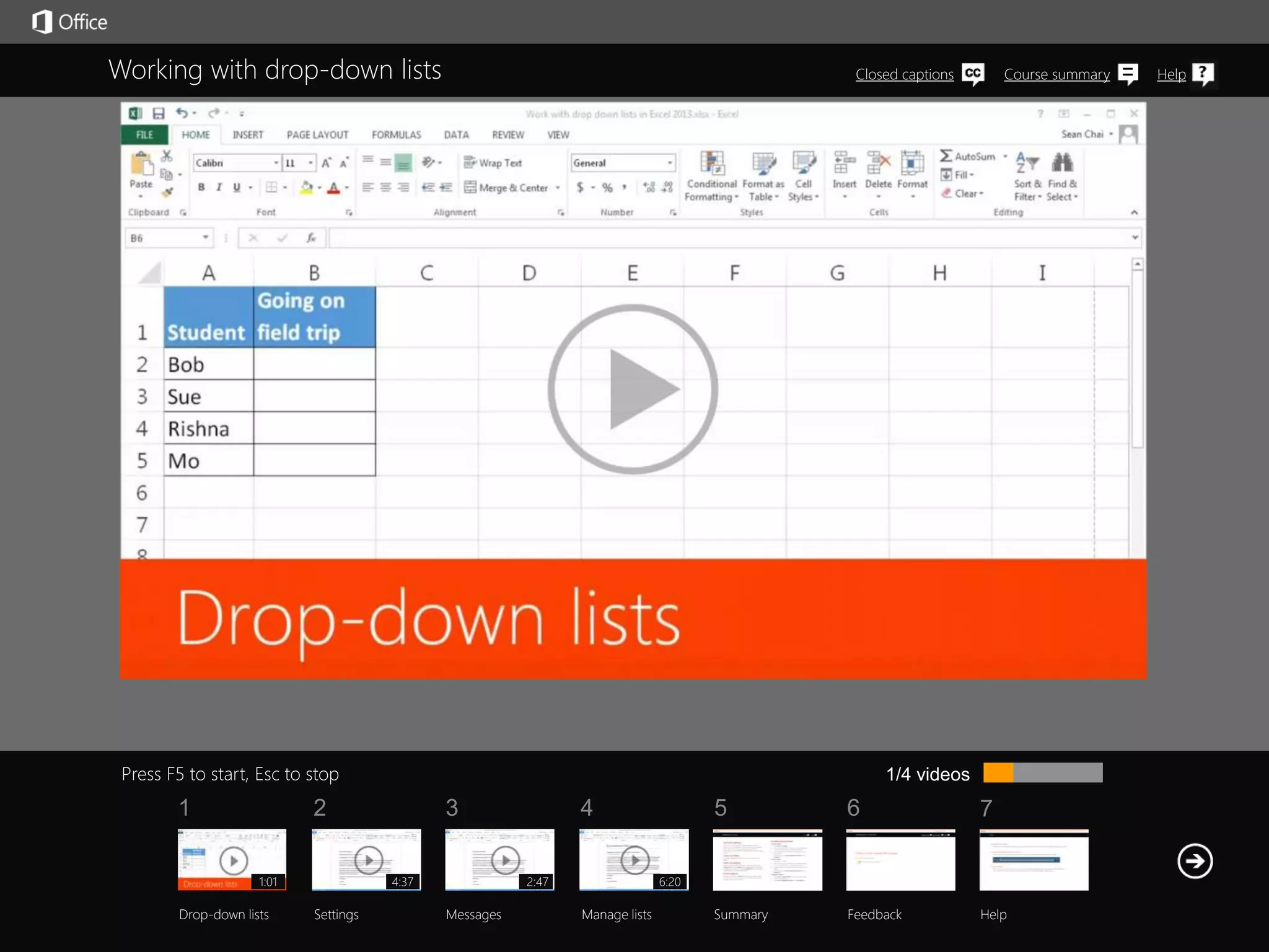Toggle Bold formatting button
Screen dimensions: 1269x952
[201, 188]
